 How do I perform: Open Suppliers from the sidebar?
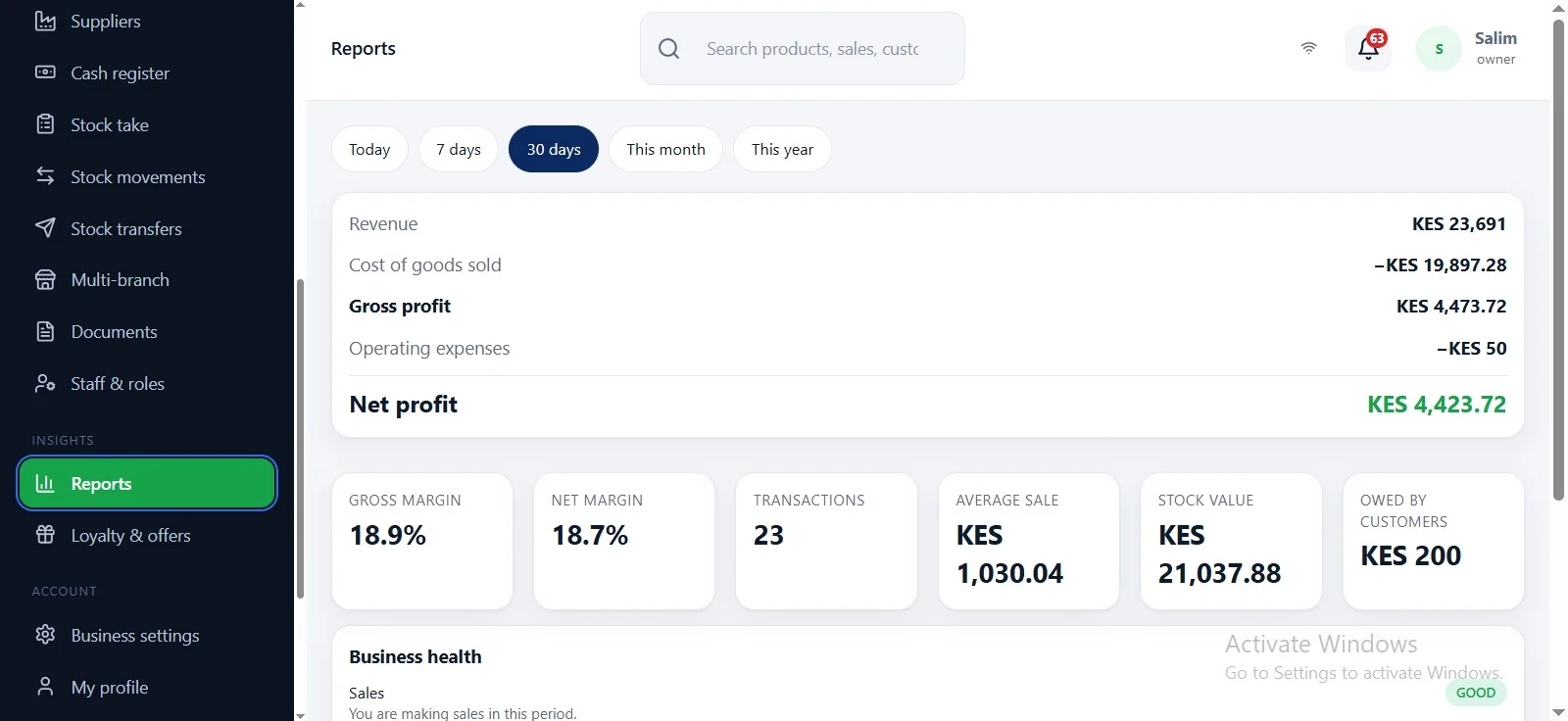click(x=147, y=21)
